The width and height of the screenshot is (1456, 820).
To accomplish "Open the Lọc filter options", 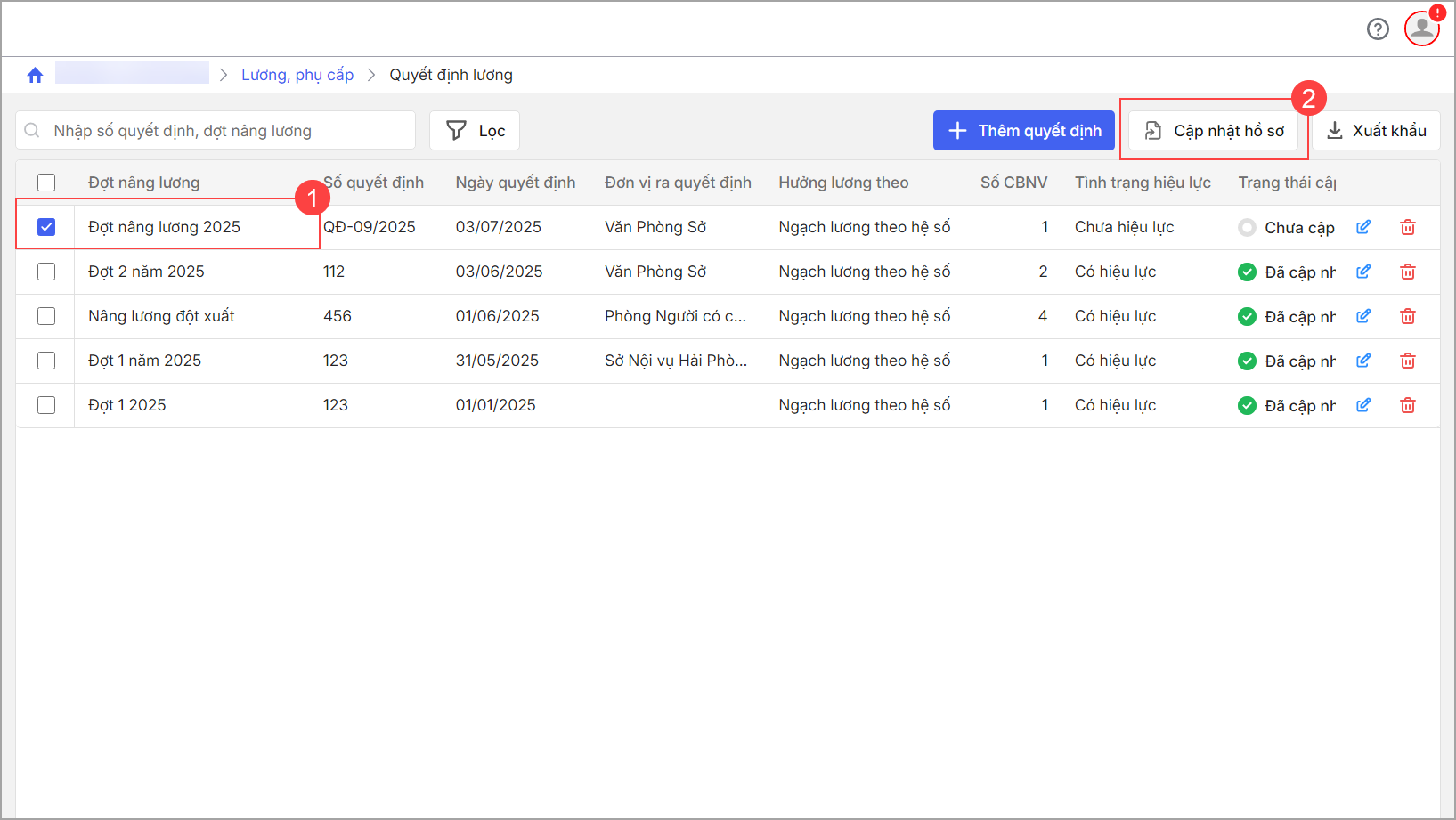I will click(x=475, y=131).
